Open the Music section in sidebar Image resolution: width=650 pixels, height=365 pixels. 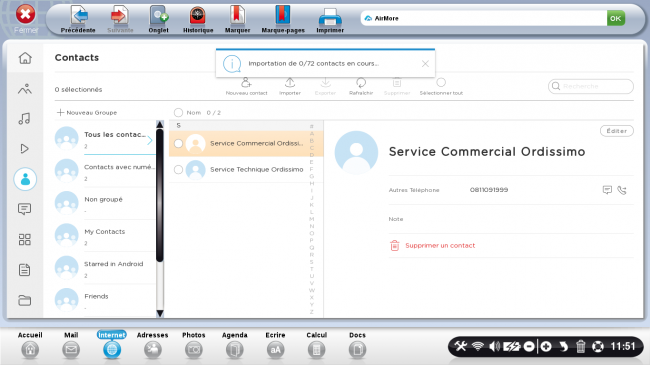24,119
